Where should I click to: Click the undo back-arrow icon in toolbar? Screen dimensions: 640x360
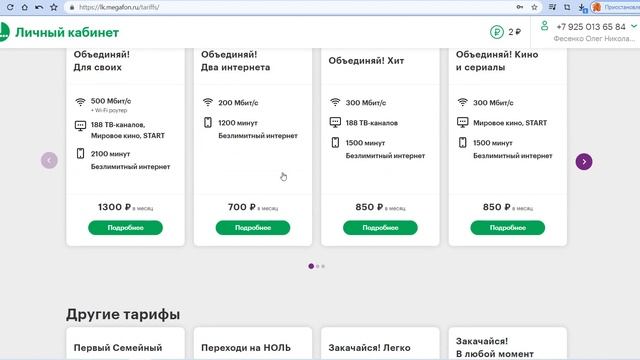39,7
